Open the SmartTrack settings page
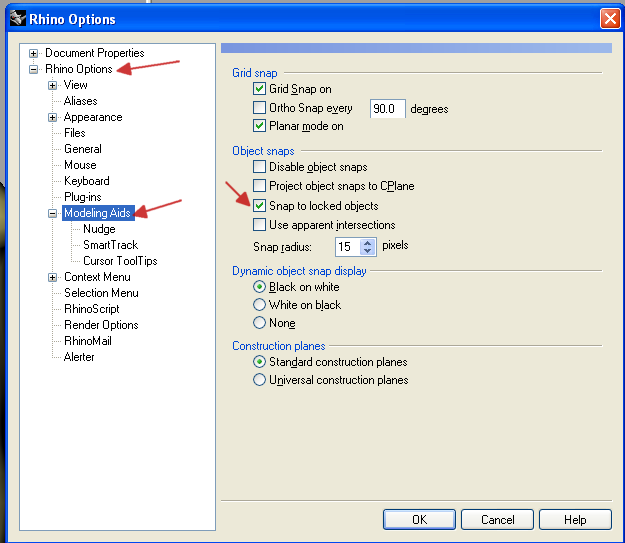The width and height of the screenshot is (625, 543). [x=110, y=245]
